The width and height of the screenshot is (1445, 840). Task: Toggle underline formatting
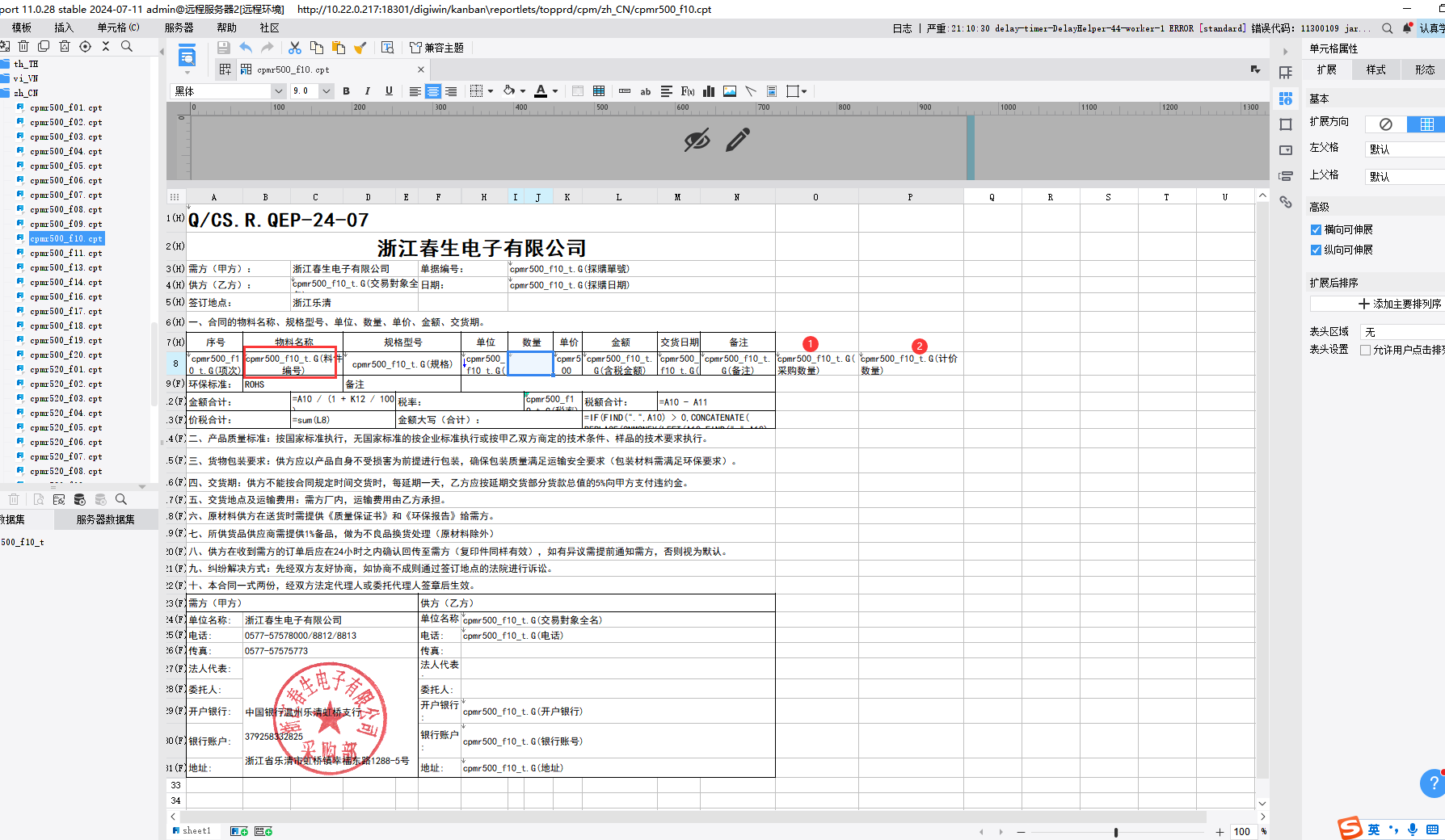[389, 91]
